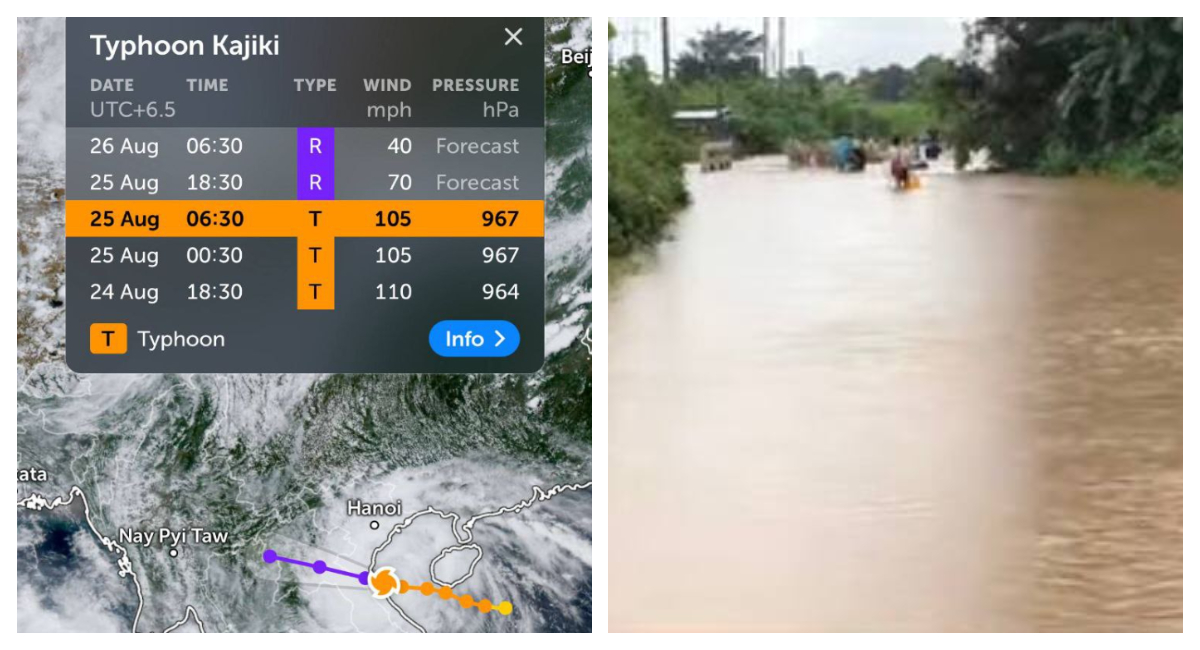1200x650 pixels.
Task: Click the orange T Typhoon legend icon
Action: 108,339
